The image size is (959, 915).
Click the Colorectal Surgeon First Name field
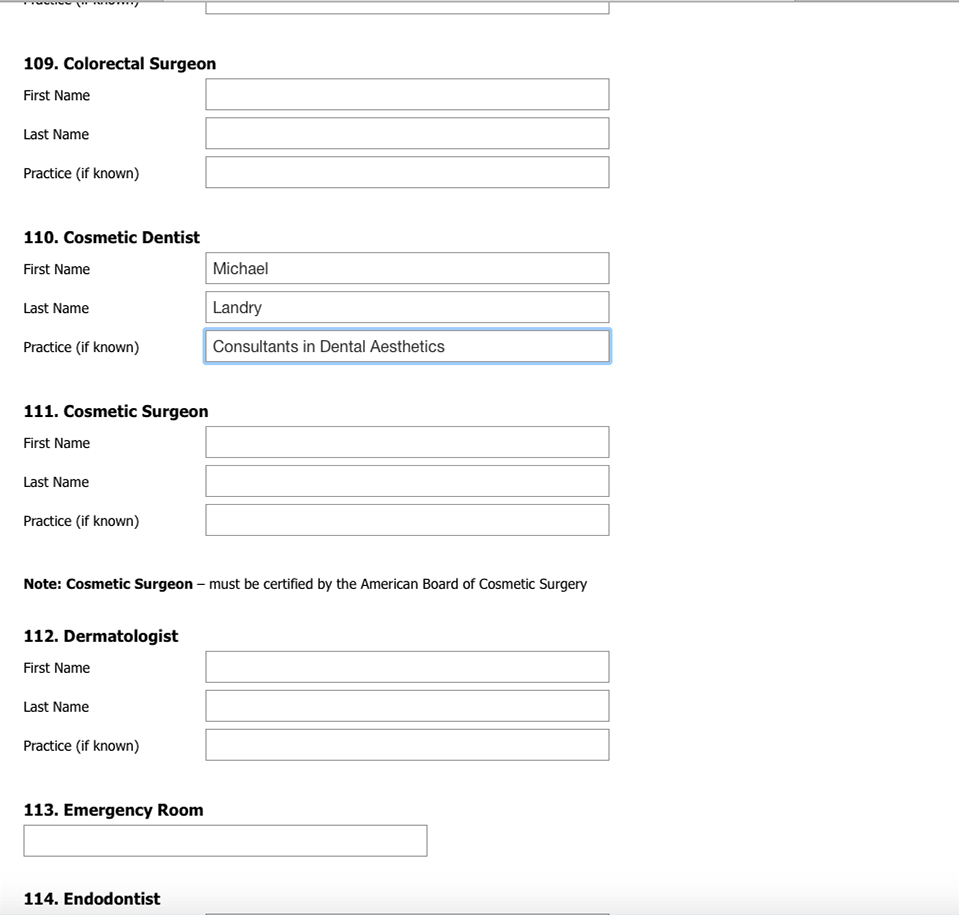click(407, 94)
